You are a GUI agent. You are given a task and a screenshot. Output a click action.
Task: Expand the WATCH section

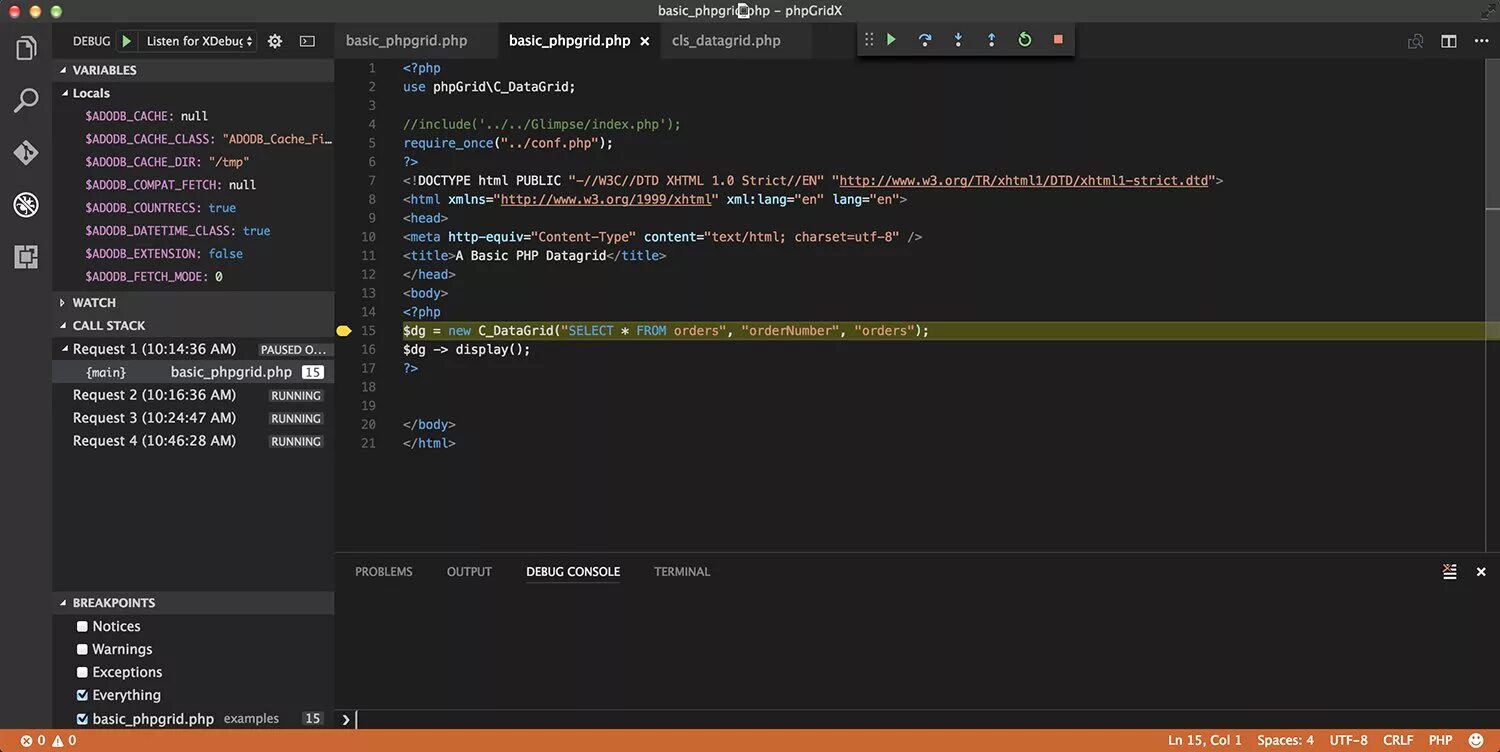coord(193,302)
